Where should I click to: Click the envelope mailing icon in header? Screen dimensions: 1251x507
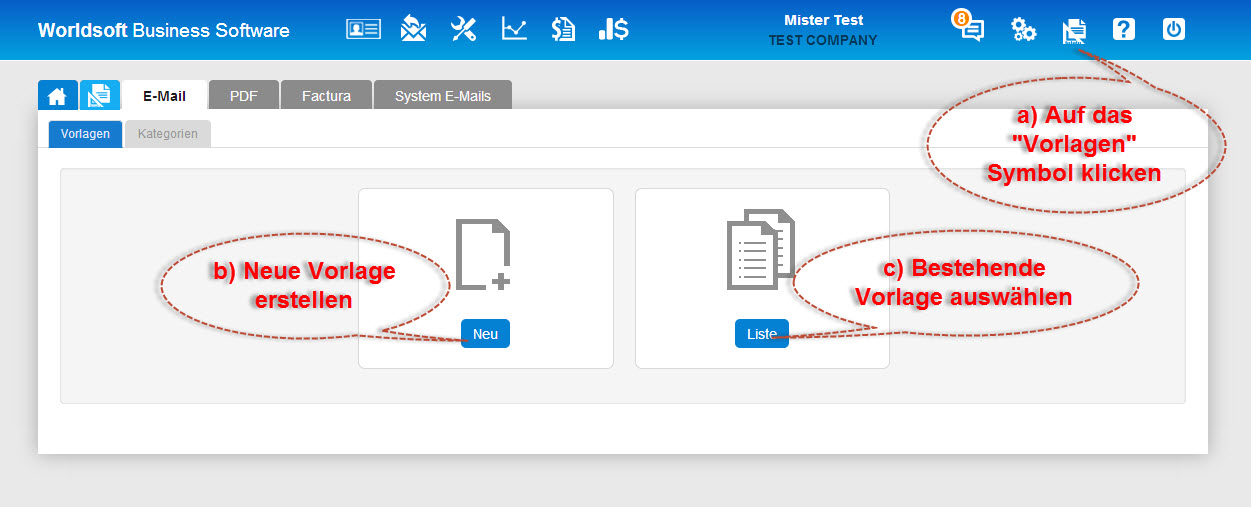click(413, 29)
